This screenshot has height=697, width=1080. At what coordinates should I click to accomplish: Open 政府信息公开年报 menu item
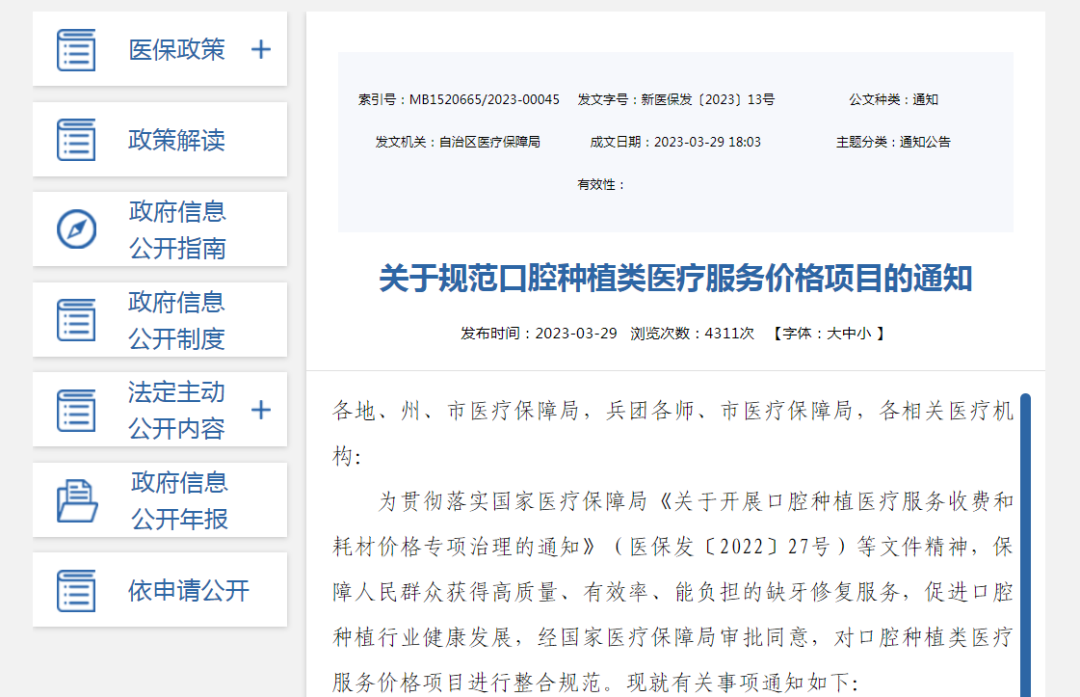click(160, 500)
